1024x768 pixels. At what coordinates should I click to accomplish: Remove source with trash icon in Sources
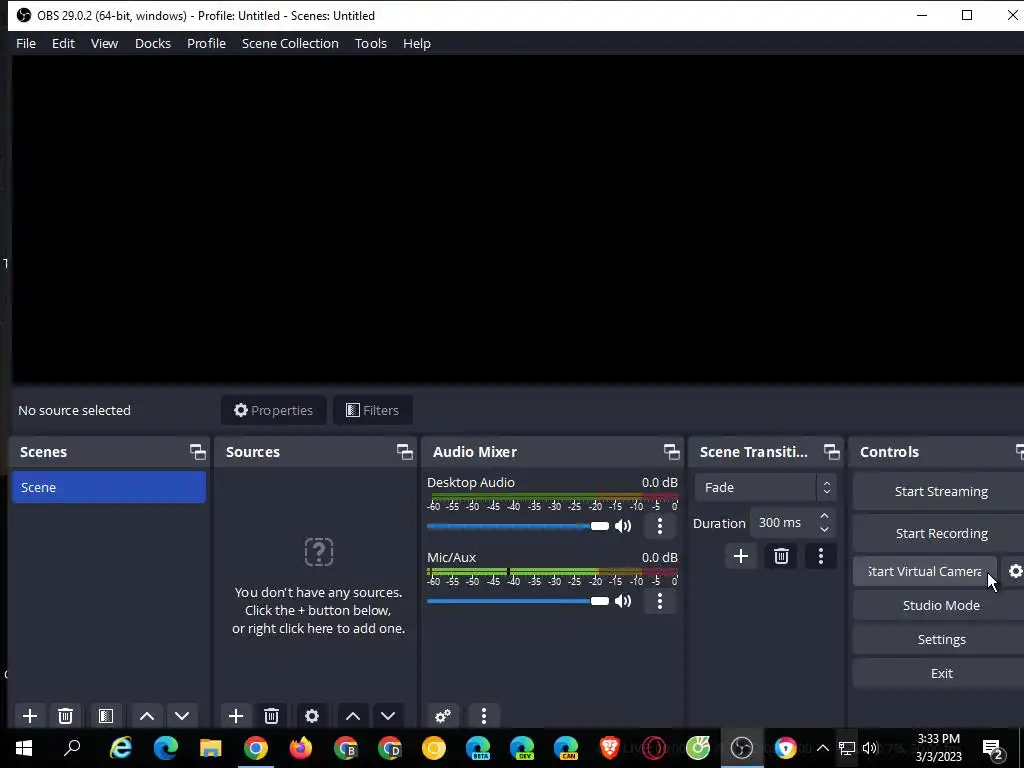point(272,716)
